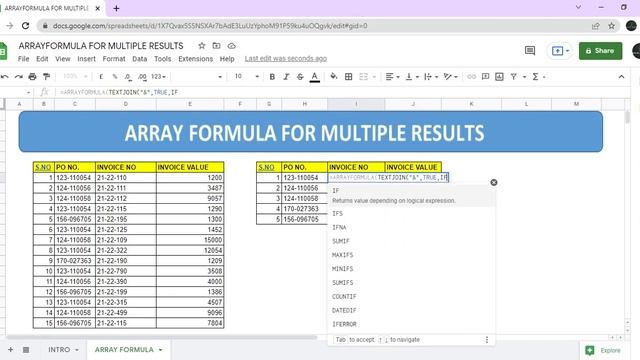This screenshot has height=360, width=640.
Task: Click the Insert comment icon
Action: tap(485, 77)
